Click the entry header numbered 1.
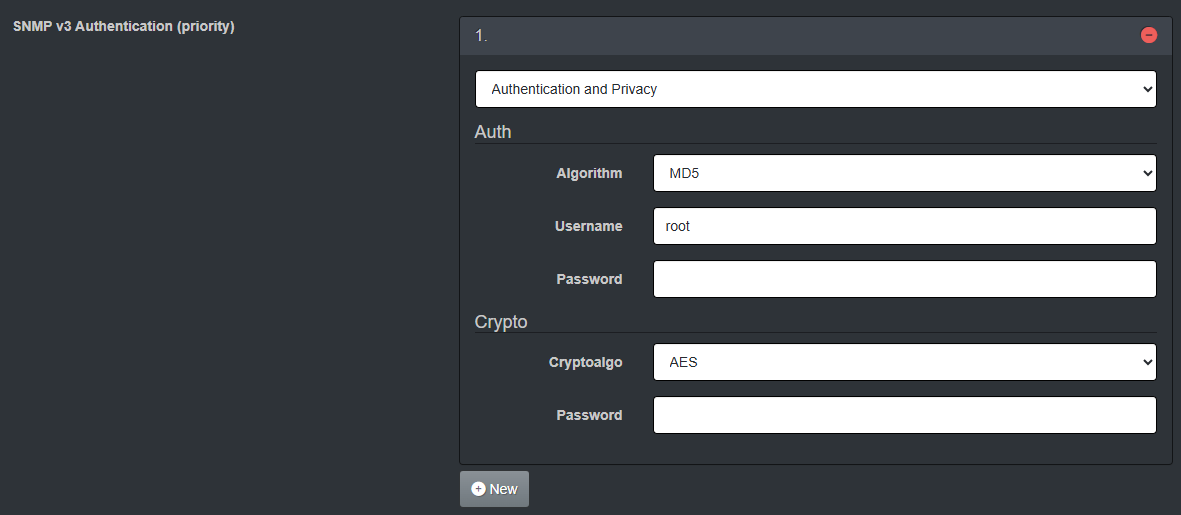1181x515 pixels. point(816,35)
